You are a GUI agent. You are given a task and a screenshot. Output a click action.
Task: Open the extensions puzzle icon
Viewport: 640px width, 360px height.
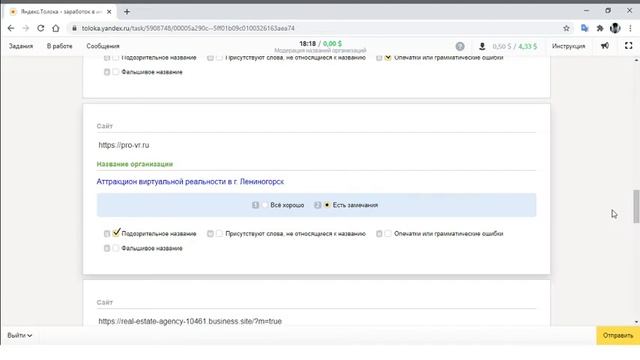pyautogui.click(x=600, y=28)
